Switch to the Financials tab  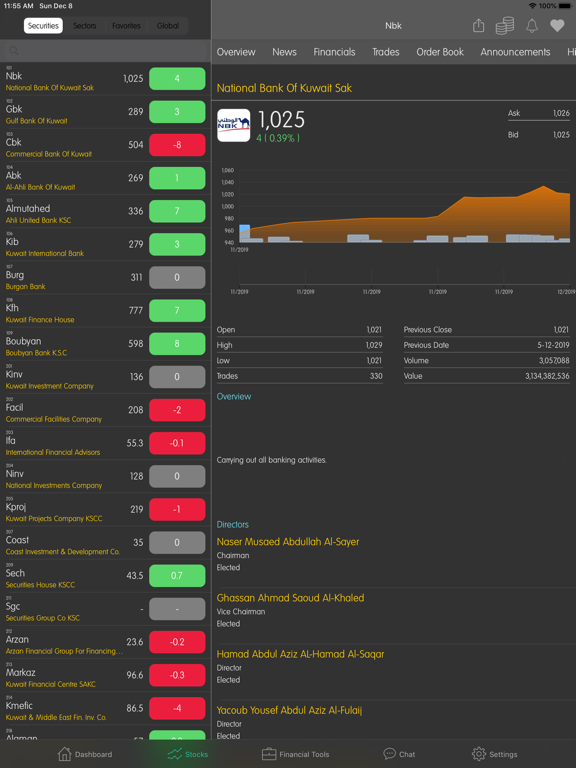click(335, 52)
